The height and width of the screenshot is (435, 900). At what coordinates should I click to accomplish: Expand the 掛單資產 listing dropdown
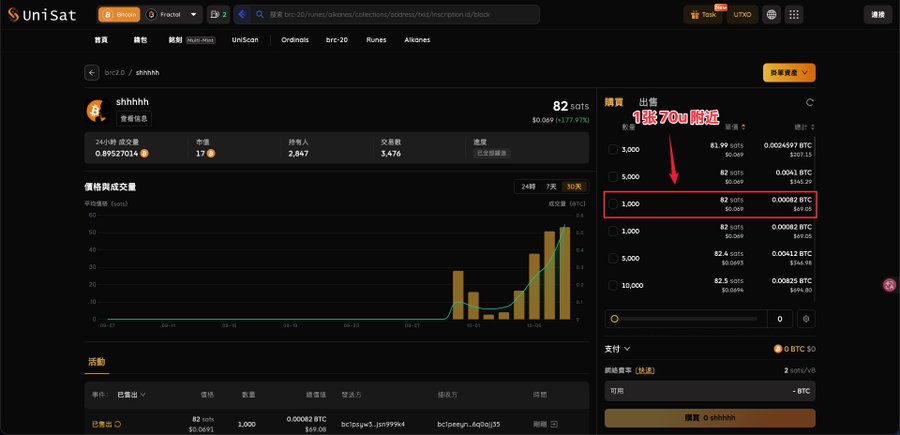pos(789,73)
